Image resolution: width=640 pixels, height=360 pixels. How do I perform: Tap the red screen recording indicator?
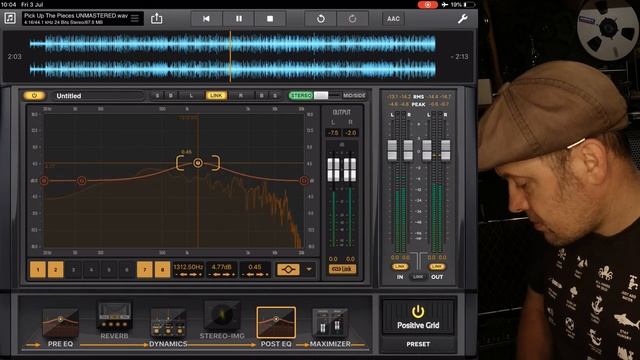click(427, 4)
